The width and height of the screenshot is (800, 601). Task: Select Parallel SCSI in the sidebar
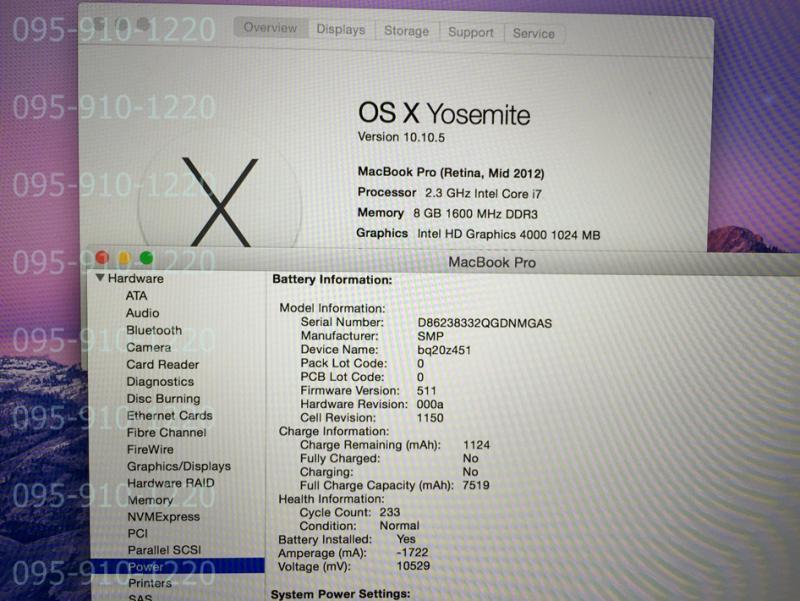164,550
